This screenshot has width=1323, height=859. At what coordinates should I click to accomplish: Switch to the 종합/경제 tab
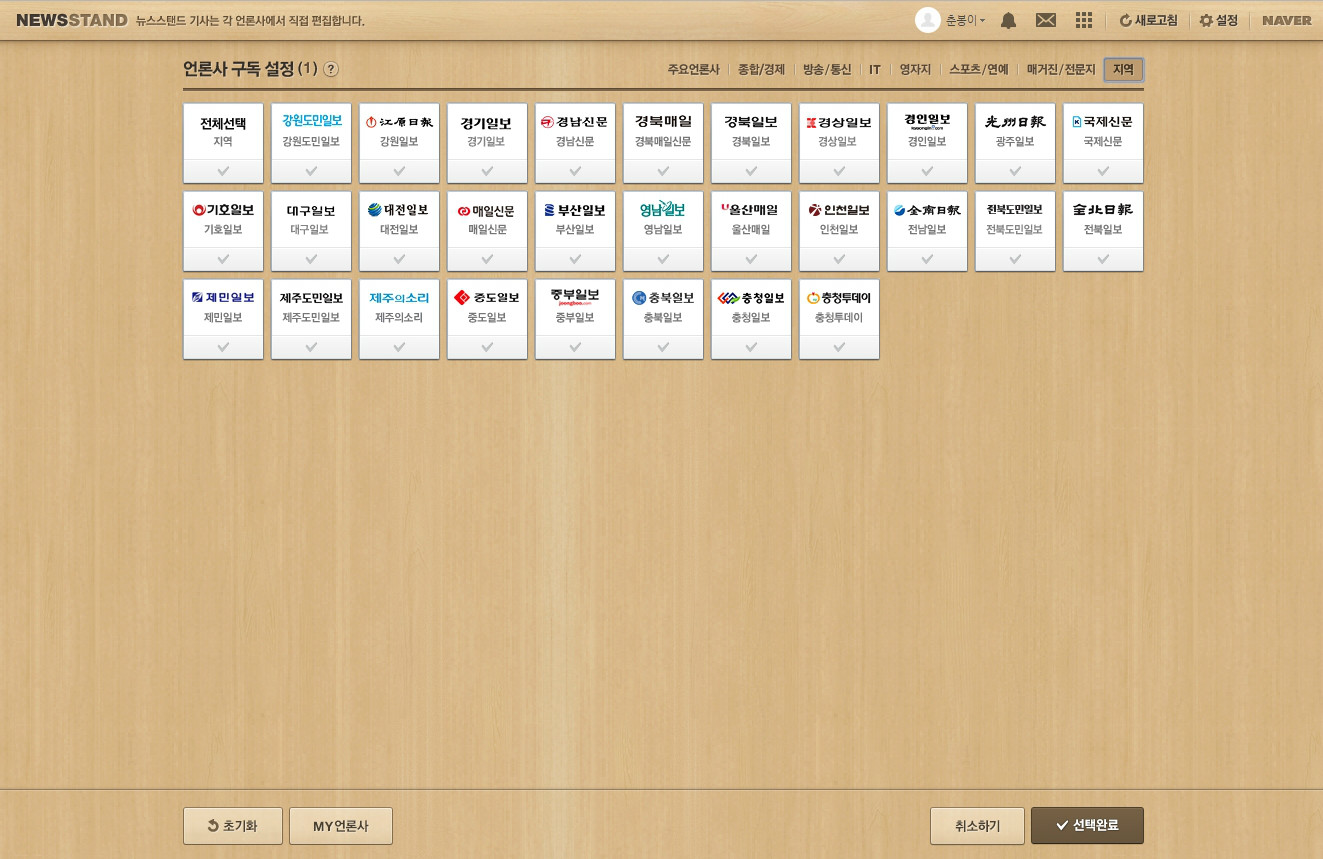(x=761, y=70)
